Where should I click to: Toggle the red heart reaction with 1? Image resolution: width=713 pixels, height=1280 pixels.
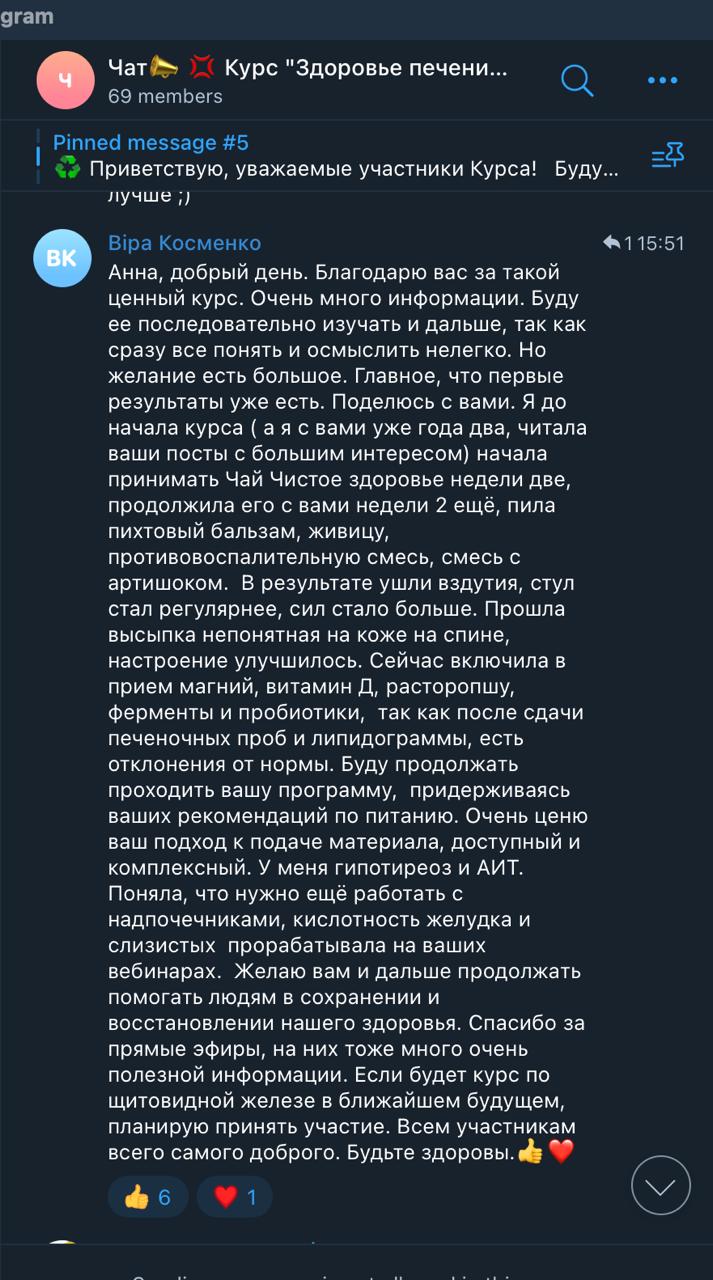click(235, 1197)
